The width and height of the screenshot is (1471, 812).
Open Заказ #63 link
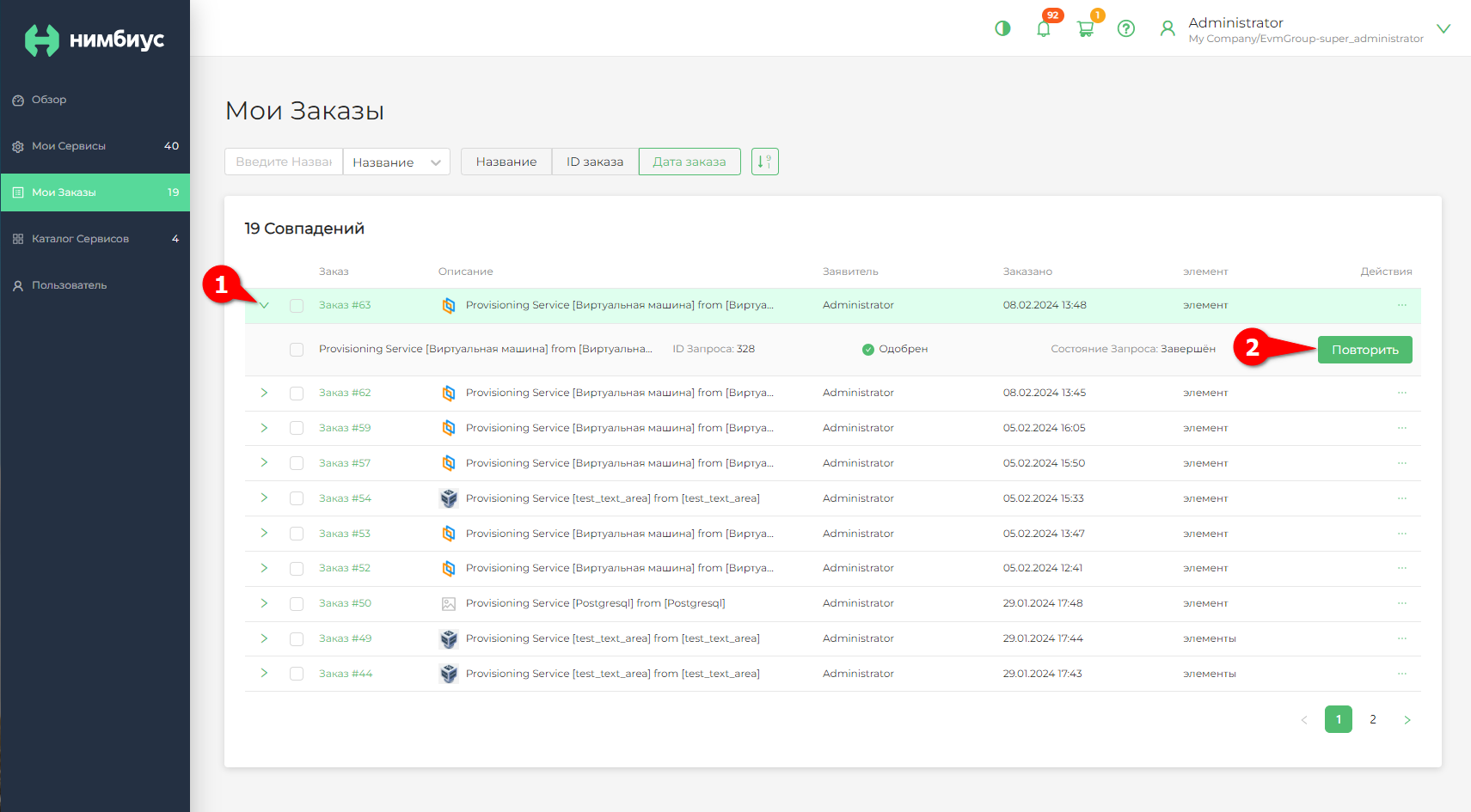click(x=345, y=305)
